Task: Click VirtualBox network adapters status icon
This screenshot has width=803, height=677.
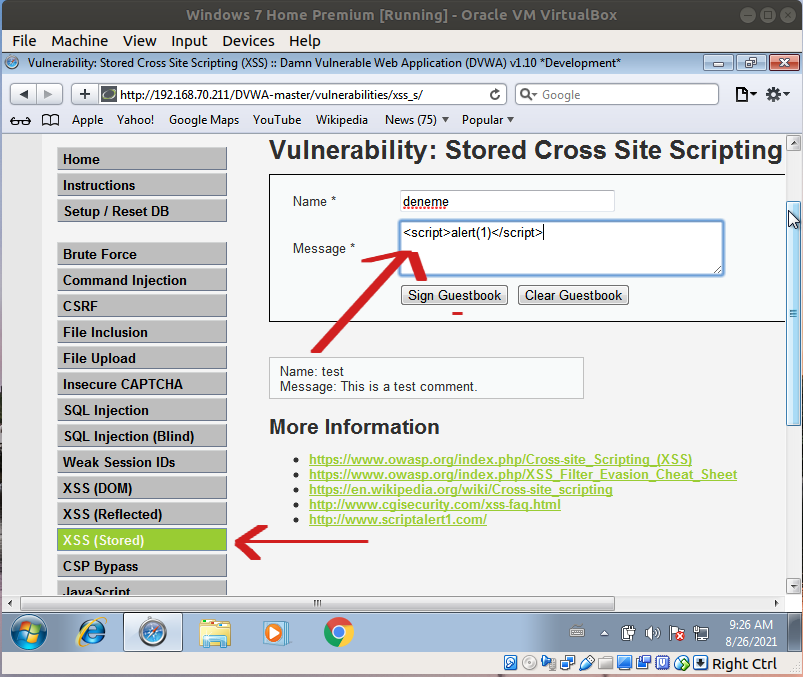Action: coord(567,663)
